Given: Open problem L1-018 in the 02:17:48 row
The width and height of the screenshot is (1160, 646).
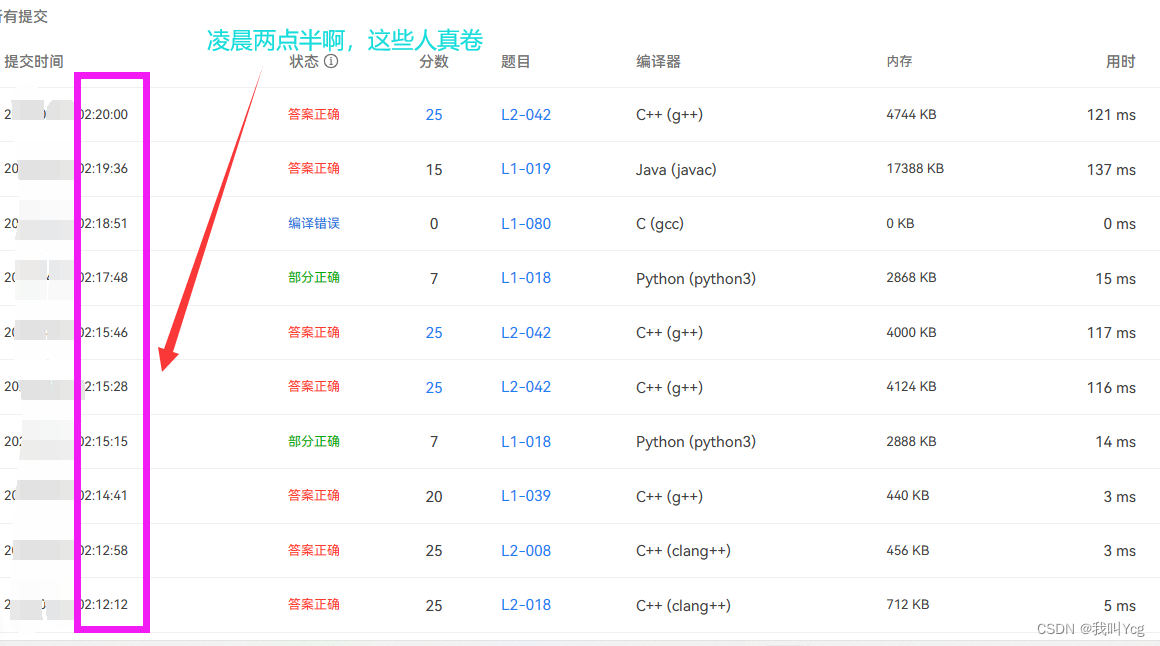Looking at the screenshot, I should click(x=526, y=278).
